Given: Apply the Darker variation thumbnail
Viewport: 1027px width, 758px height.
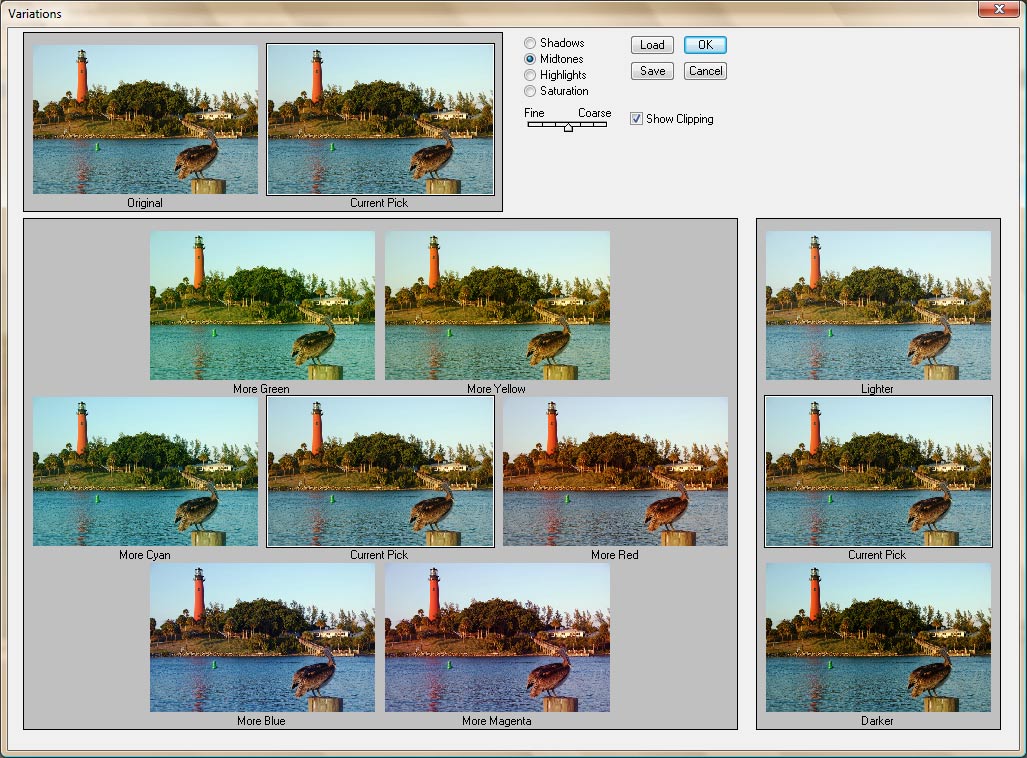Looking at the screenshot, I should click(x=878, y=637).
